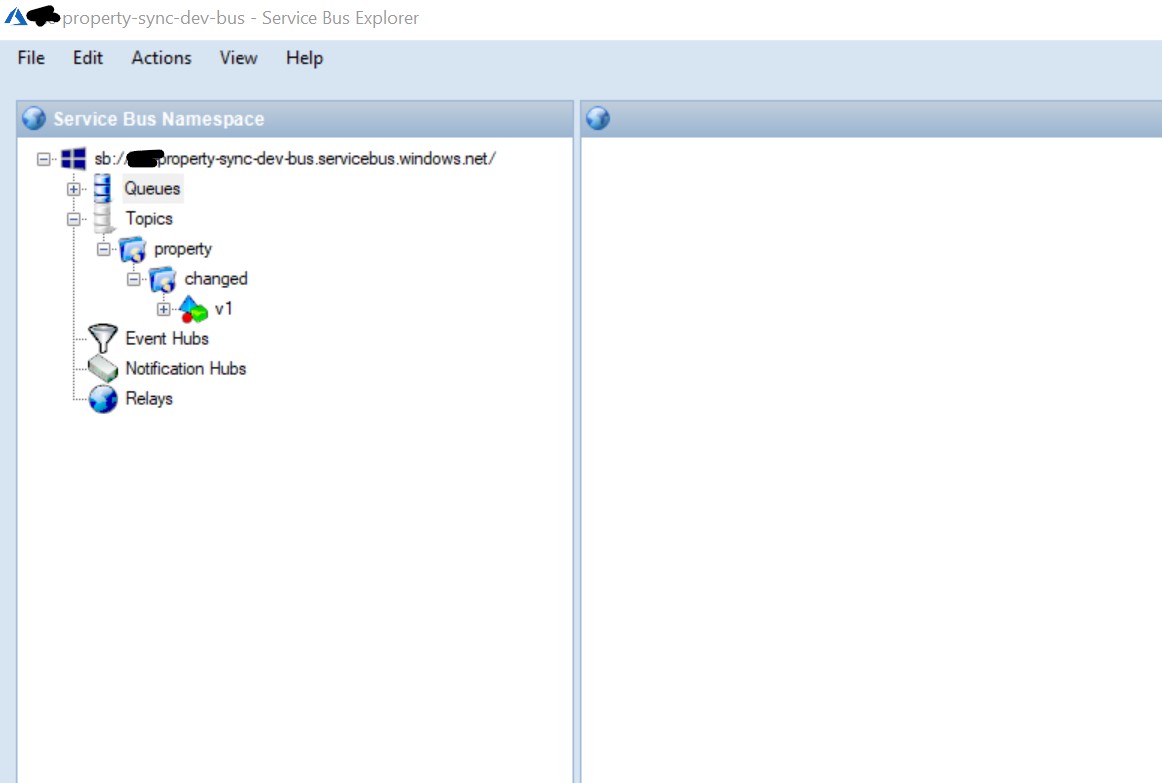
Task: Click the v1 topic shapes icon
Action: click(x=193, y=309)
